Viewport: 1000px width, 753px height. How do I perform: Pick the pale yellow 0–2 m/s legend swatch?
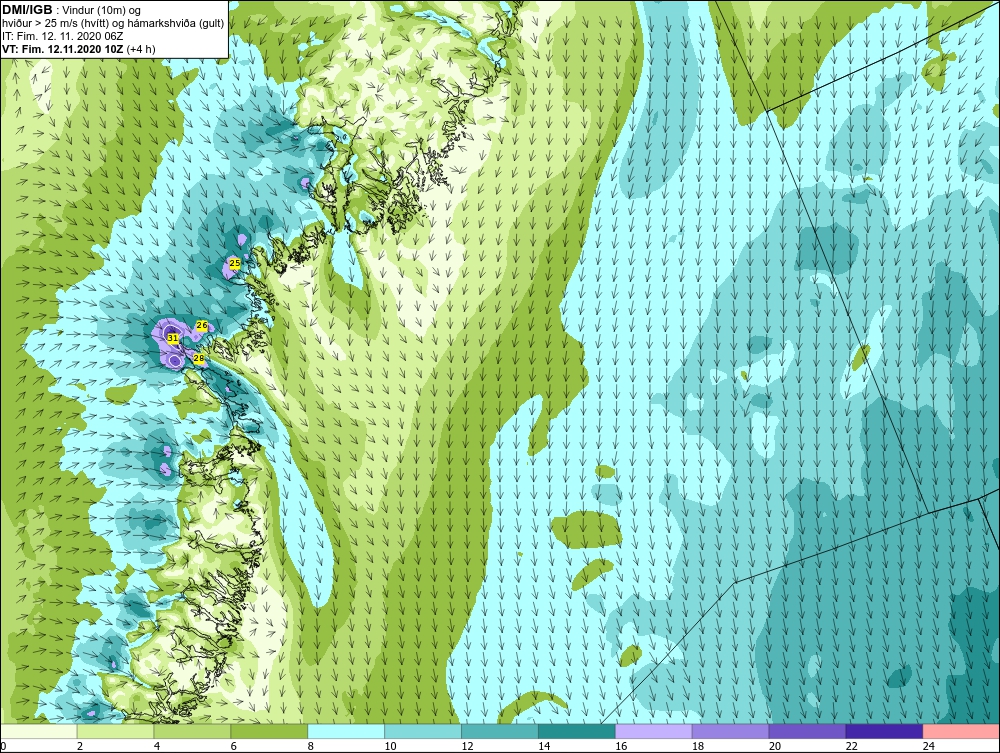click(x=39, y=731)
